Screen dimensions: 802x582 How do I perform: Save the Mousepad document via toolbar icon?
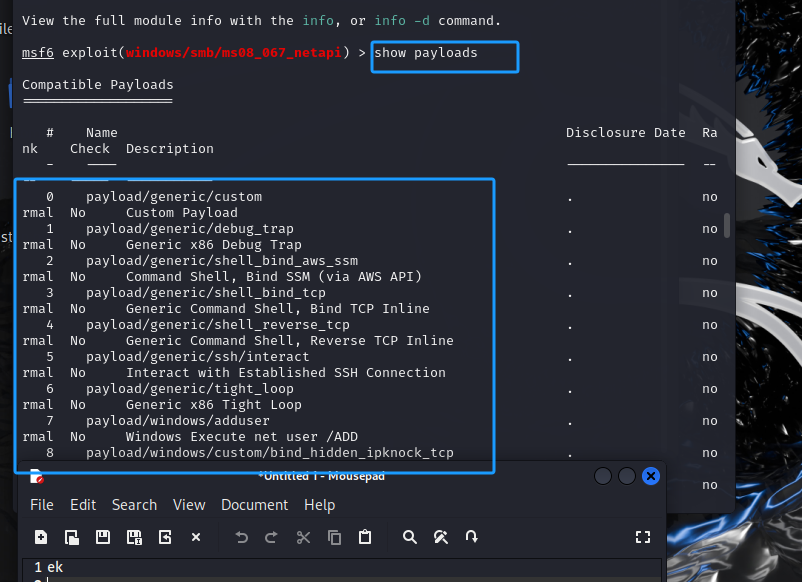[103, 537]
